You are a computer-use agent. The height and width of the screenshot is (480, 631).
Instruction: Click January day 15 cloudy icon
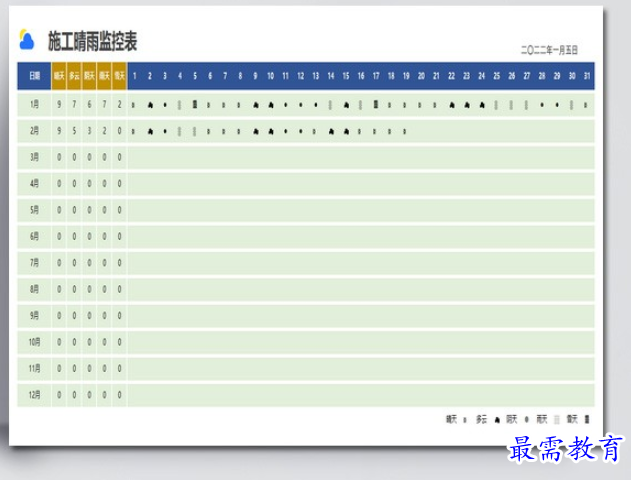tap(346, 105)
